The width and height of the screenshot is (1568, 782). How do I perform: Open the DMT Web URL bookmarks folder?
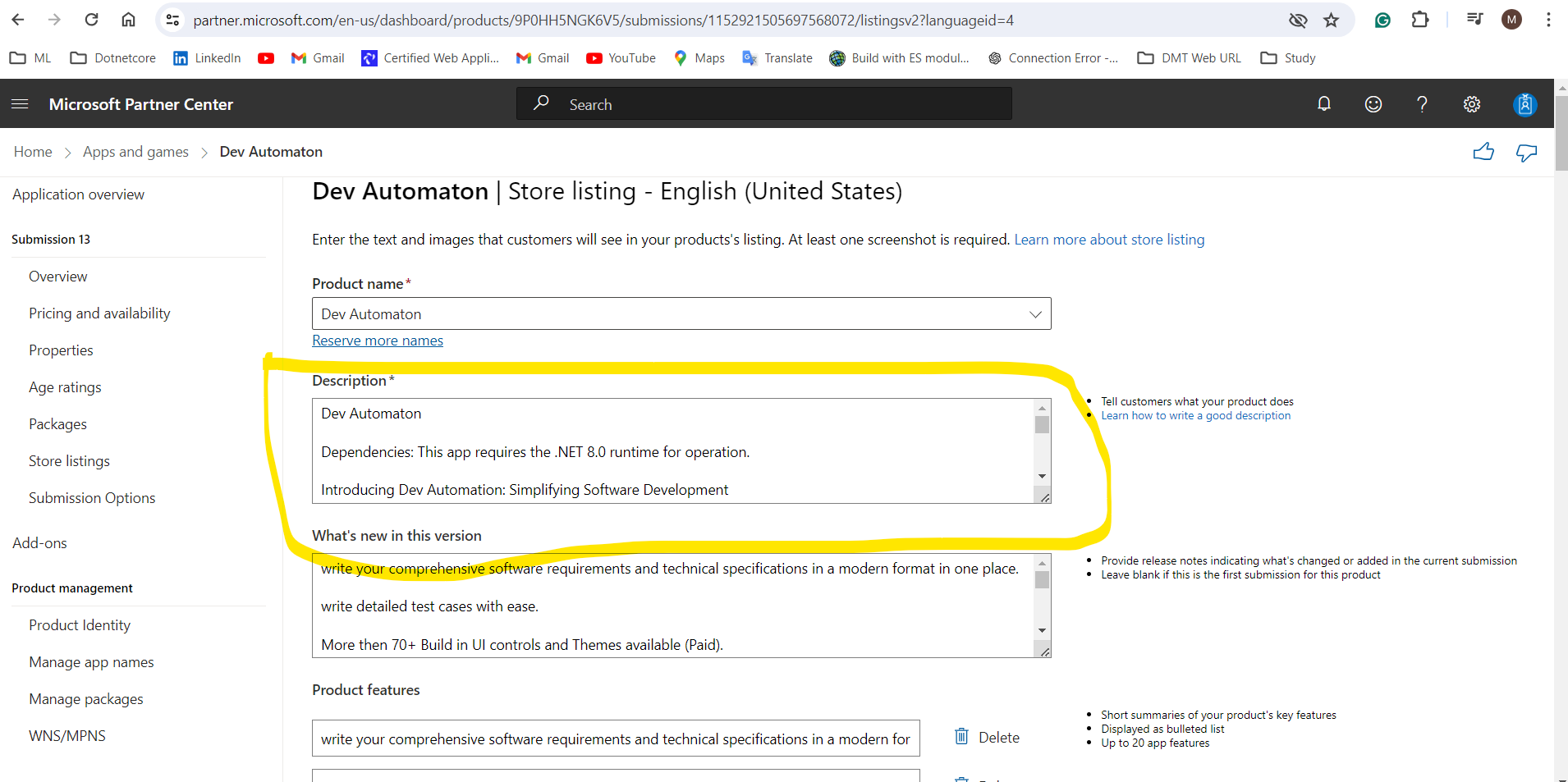tap(1190, 58)
